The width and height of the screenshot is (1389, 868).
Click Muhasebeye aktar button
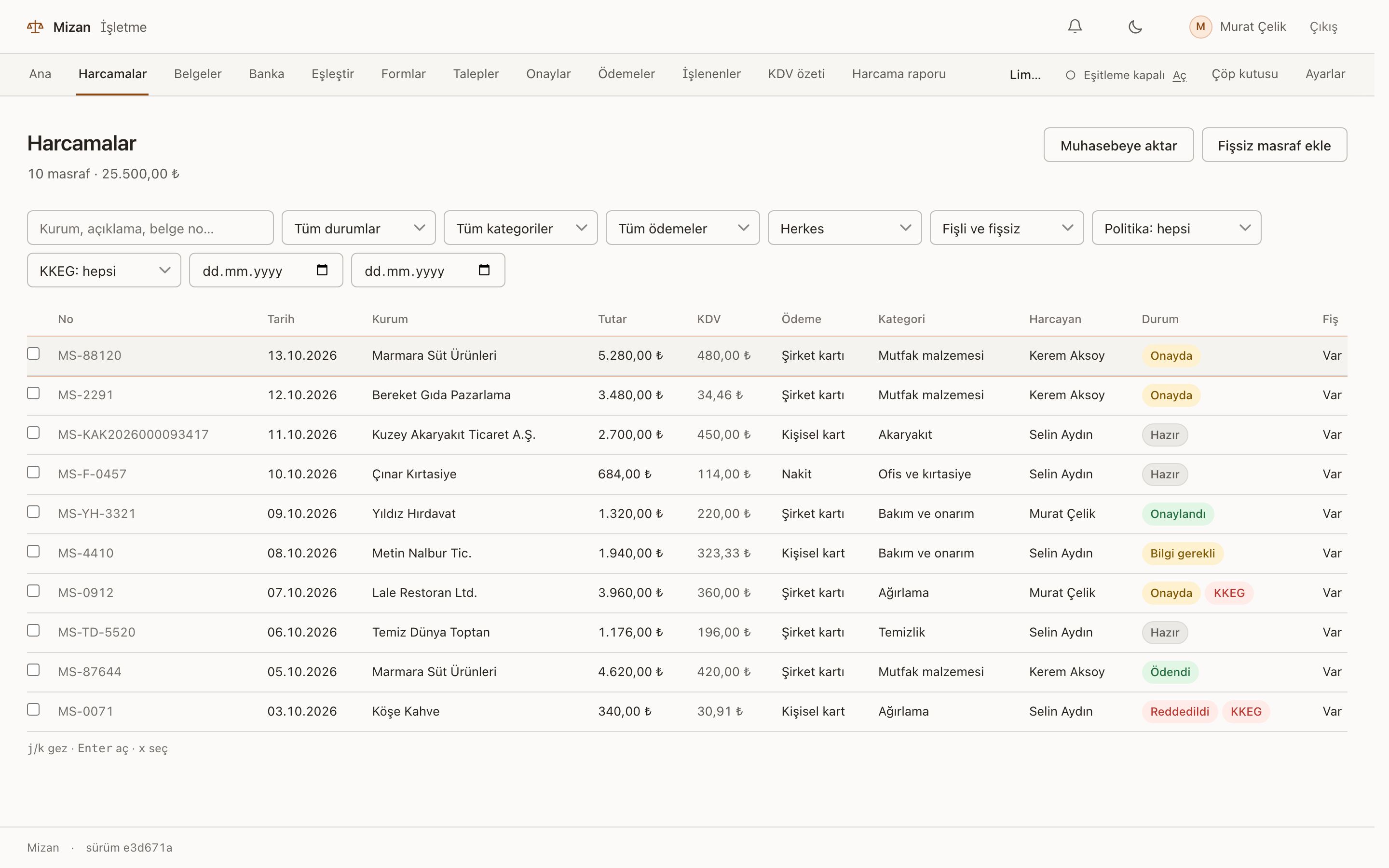1118,145
